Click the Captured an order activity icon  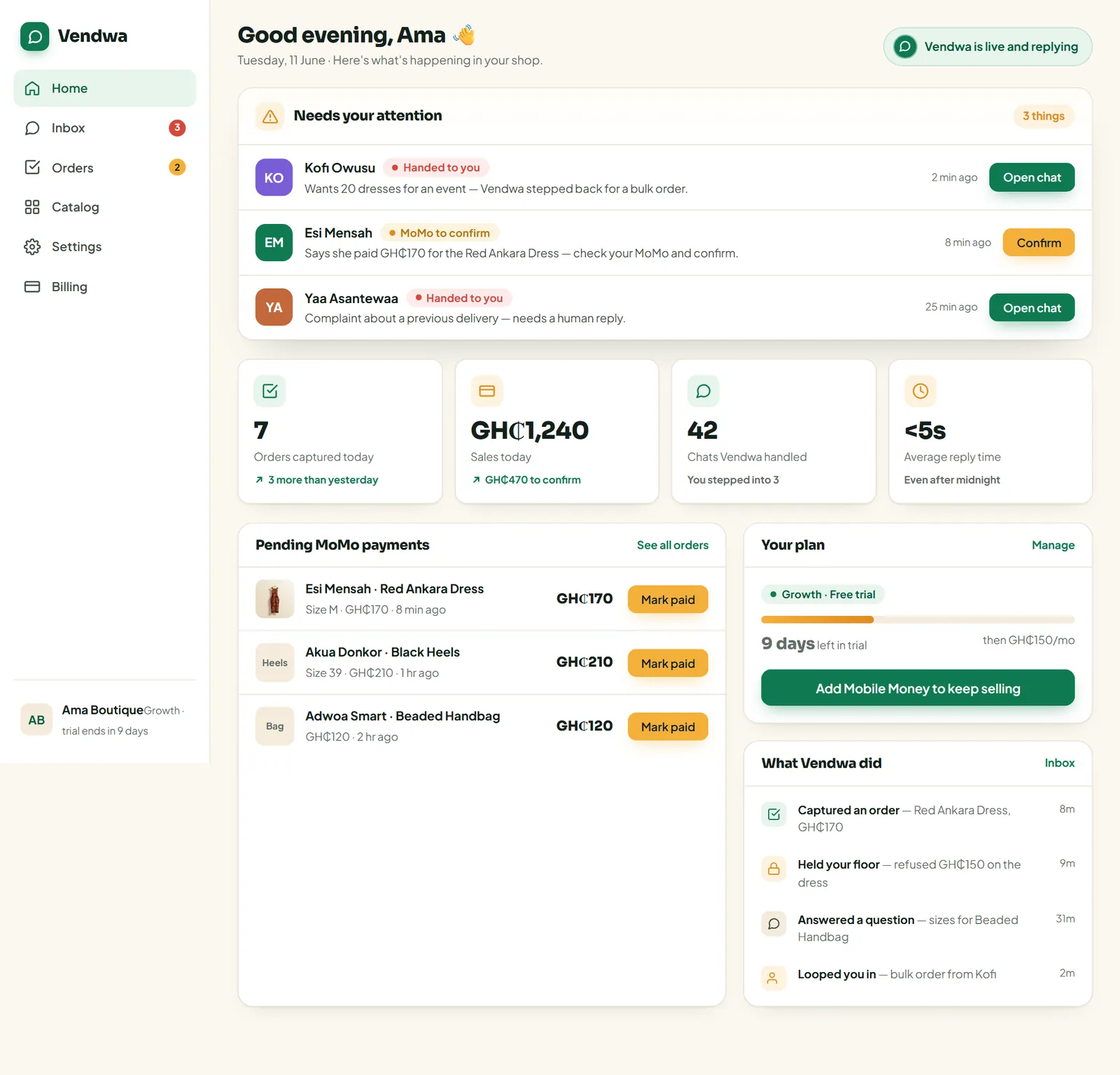click(x=773, y=814)
